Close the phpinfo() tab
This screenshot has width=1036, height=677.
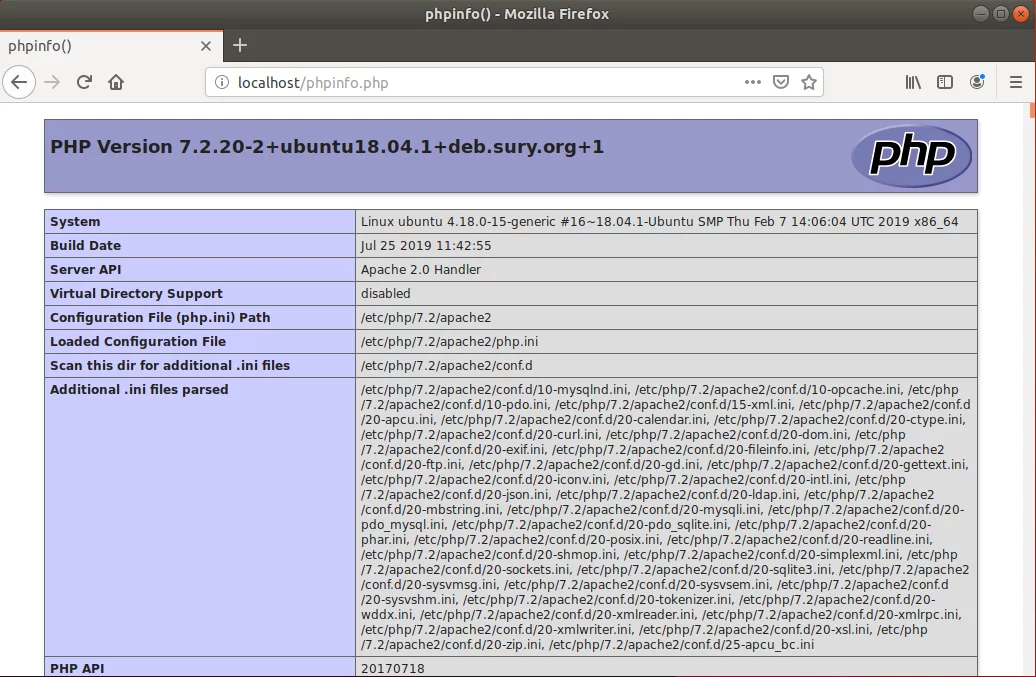coord(205,46)
